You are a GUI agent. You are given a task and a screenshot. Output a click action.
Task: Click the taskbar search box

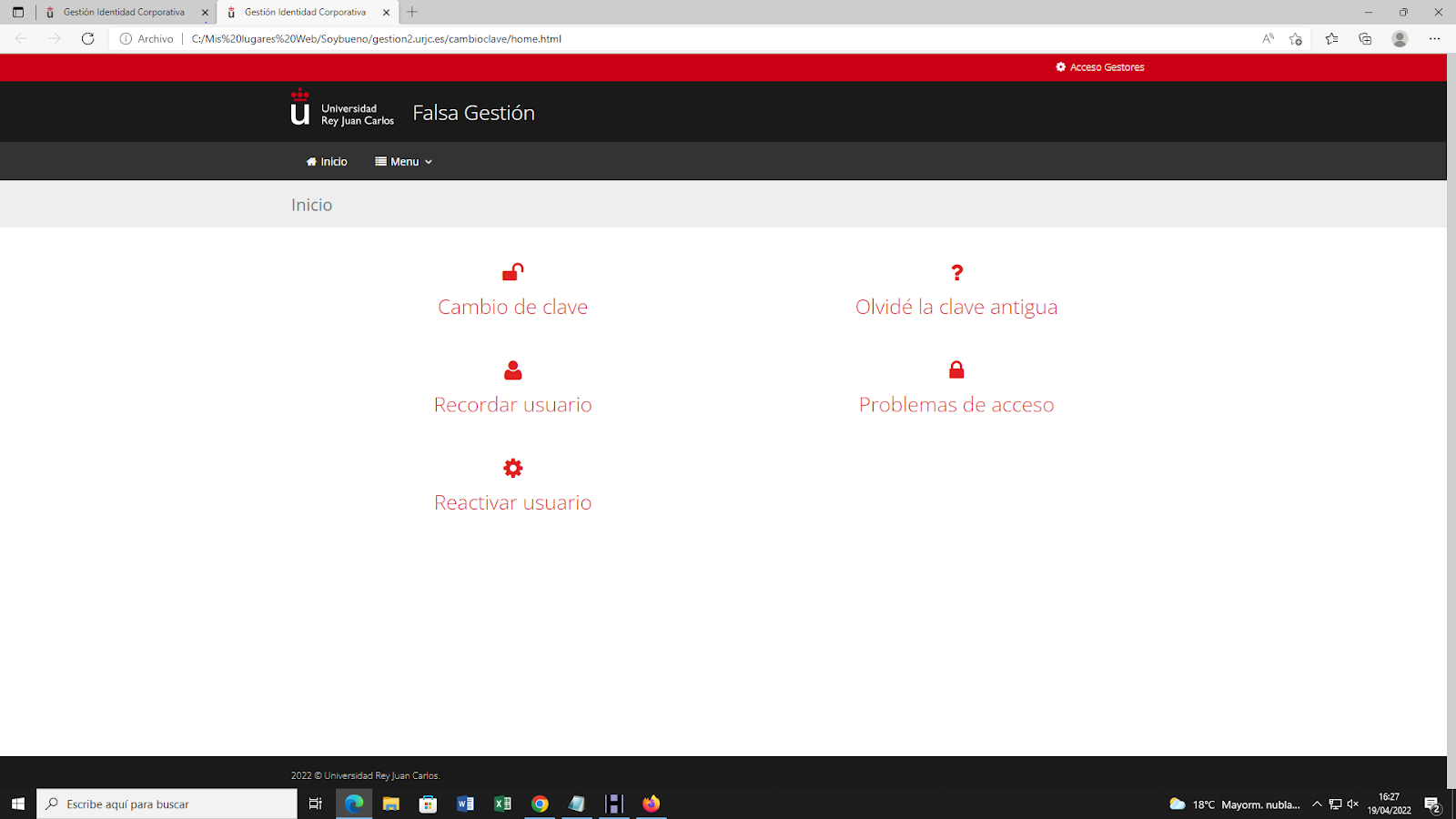click(x=167, y=804)
